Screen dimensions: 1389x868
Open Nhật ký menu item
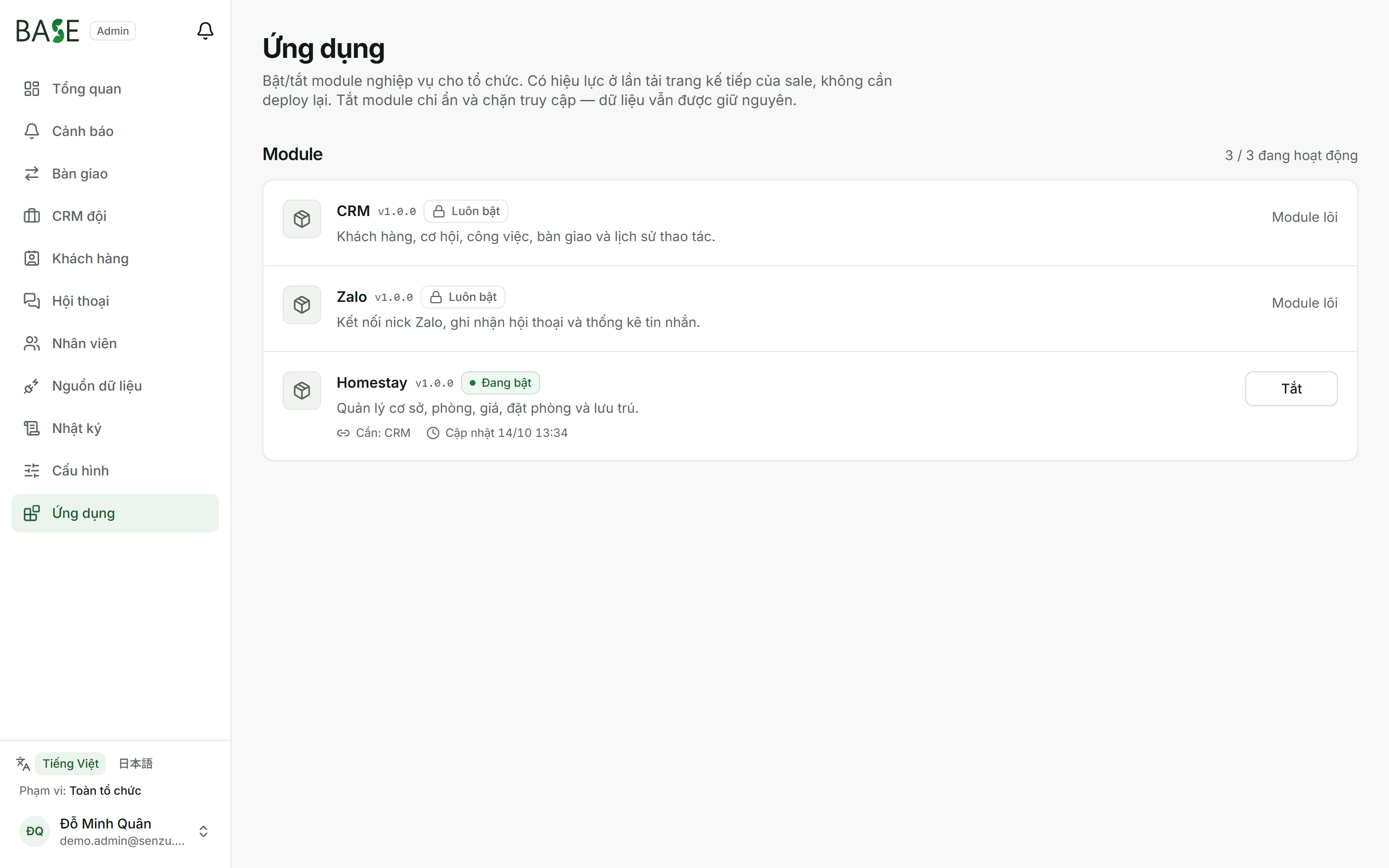pyautogui.click(x=115, y=428)
